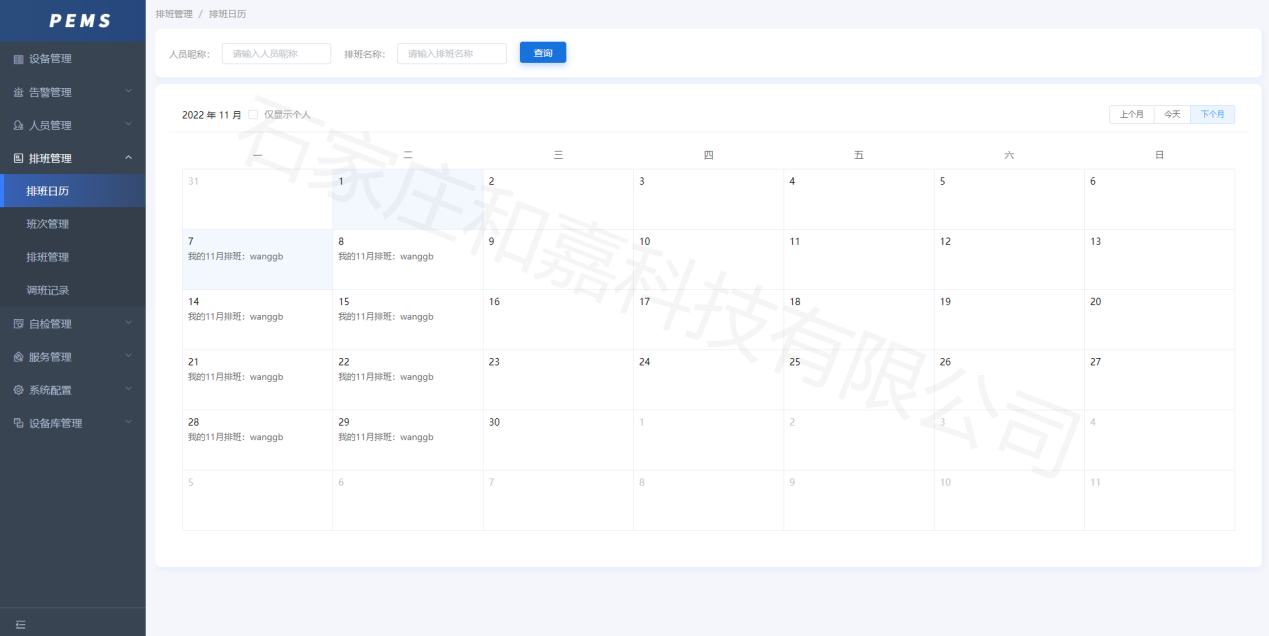Screen dimensions: 1269x636
Task: Focus the 人员昵称 input field
Action: [x=276, y=54]
